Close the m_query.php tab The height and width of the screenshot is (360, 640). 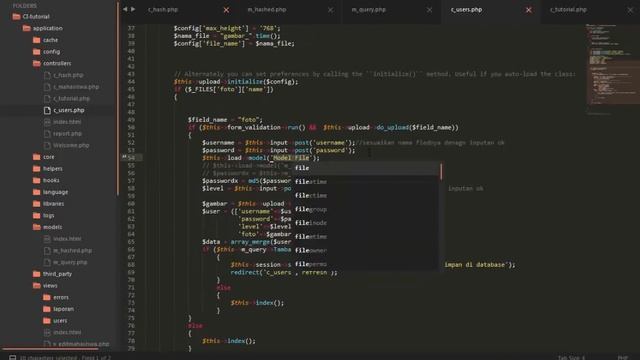click(429, 10)
